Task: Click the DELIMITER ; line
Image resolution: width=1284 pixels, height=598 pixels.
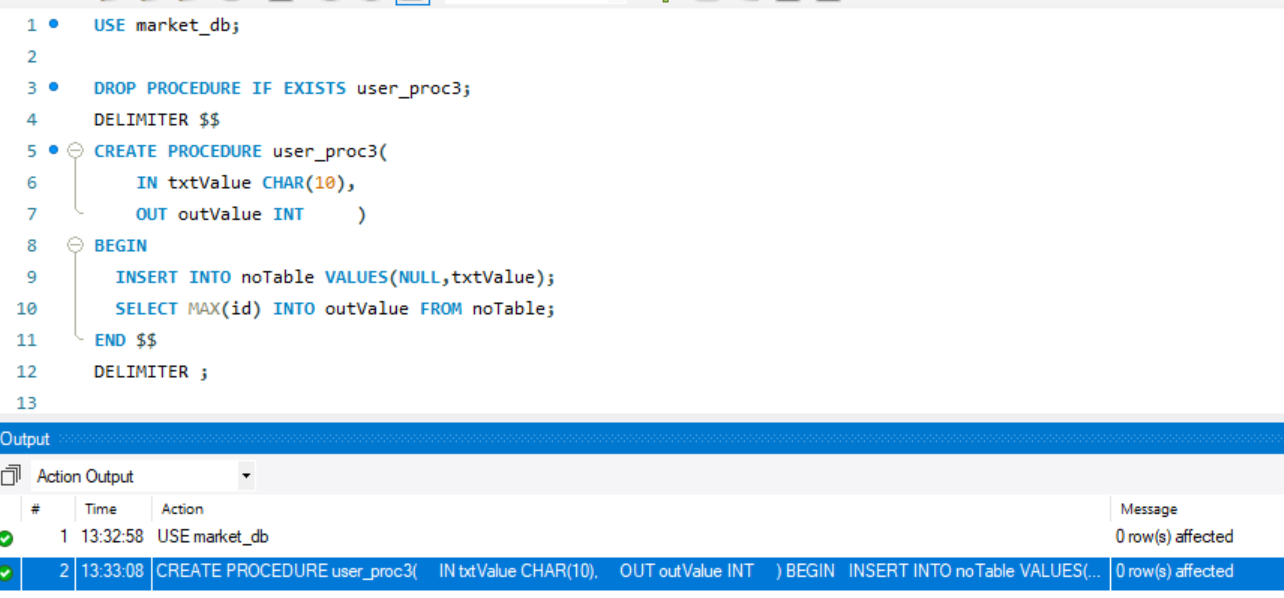Action: [151, 372]
